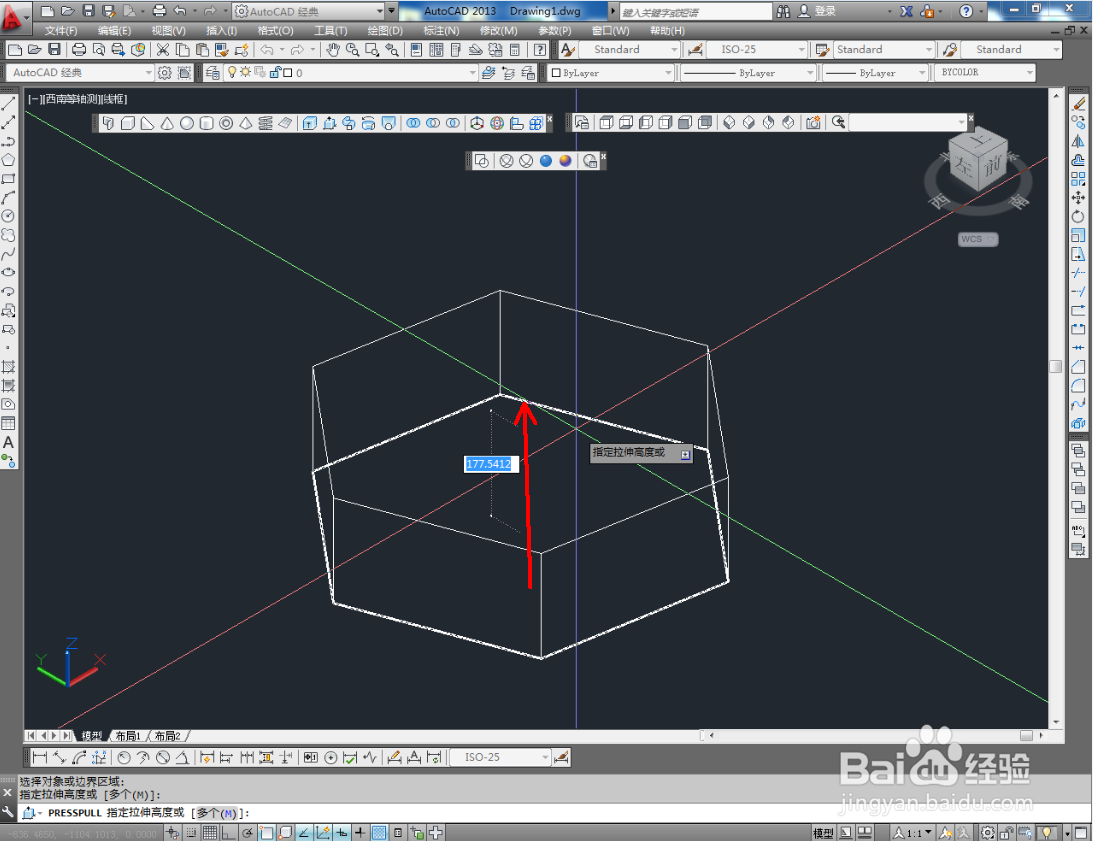Image resolution: width=1093 pixels, height=841 pixels.
Task: Toggle Snap mode in status bar
Action: pyautogui.click(x=191, y=833)
